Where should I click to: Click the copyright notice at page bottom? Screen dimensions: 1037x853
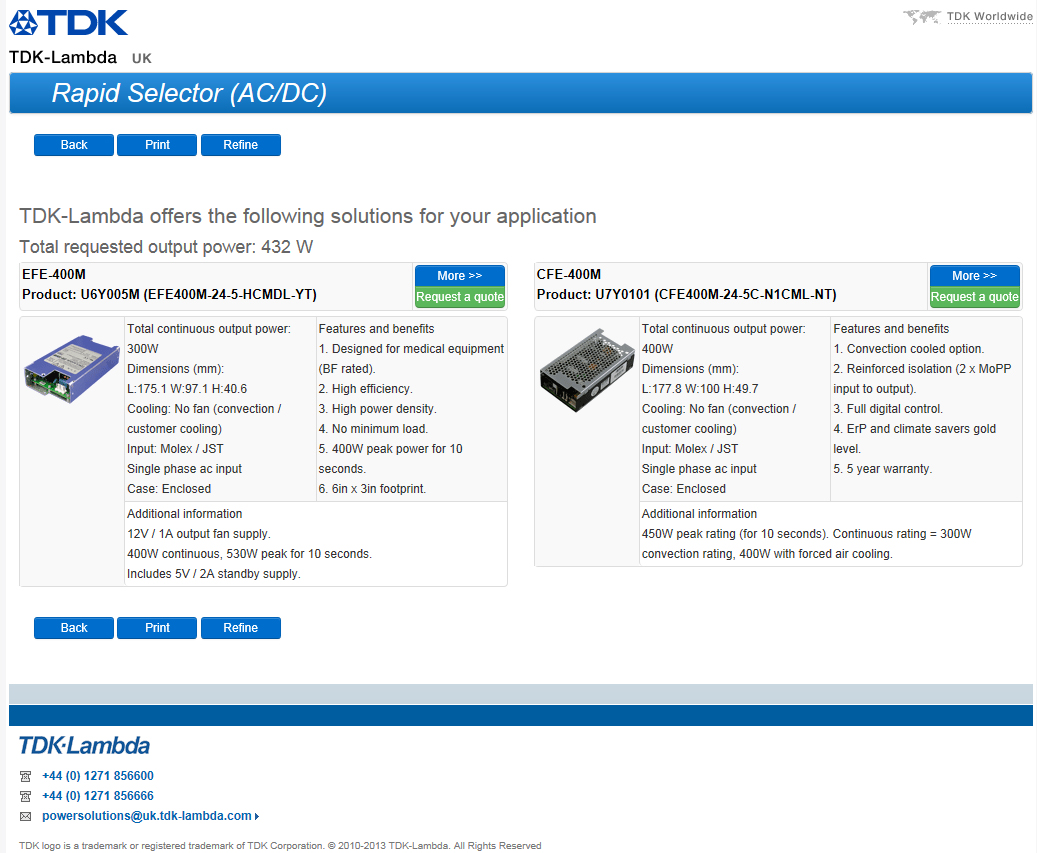(280, 846)
